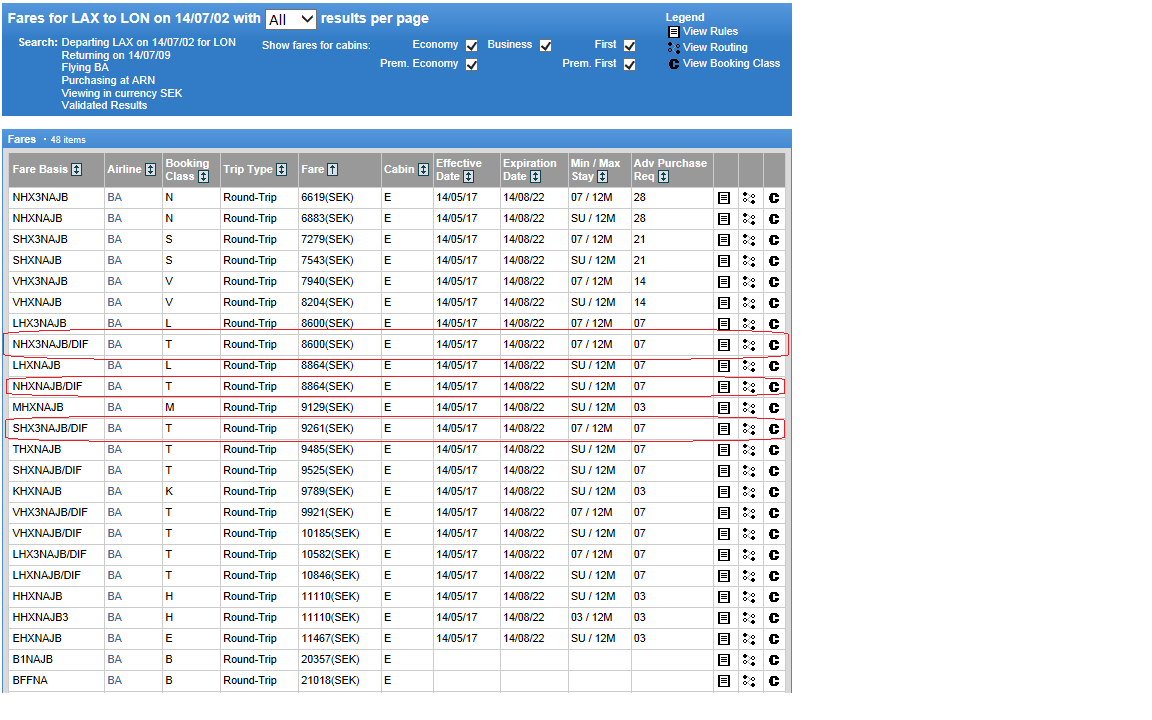Click BA airline link in first row
The height and width of the screenshot is (720, 1152).
click(115, 198)
